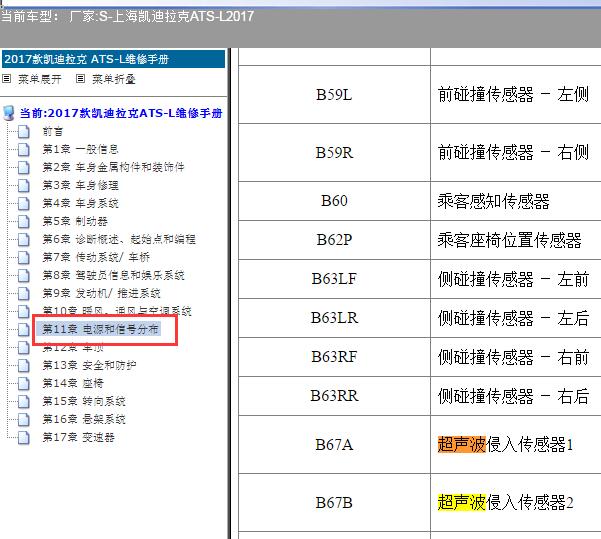Click the 超声波侵入传感器1 description
The width and height of the screenshot is (601, 539).
point(505,445)
